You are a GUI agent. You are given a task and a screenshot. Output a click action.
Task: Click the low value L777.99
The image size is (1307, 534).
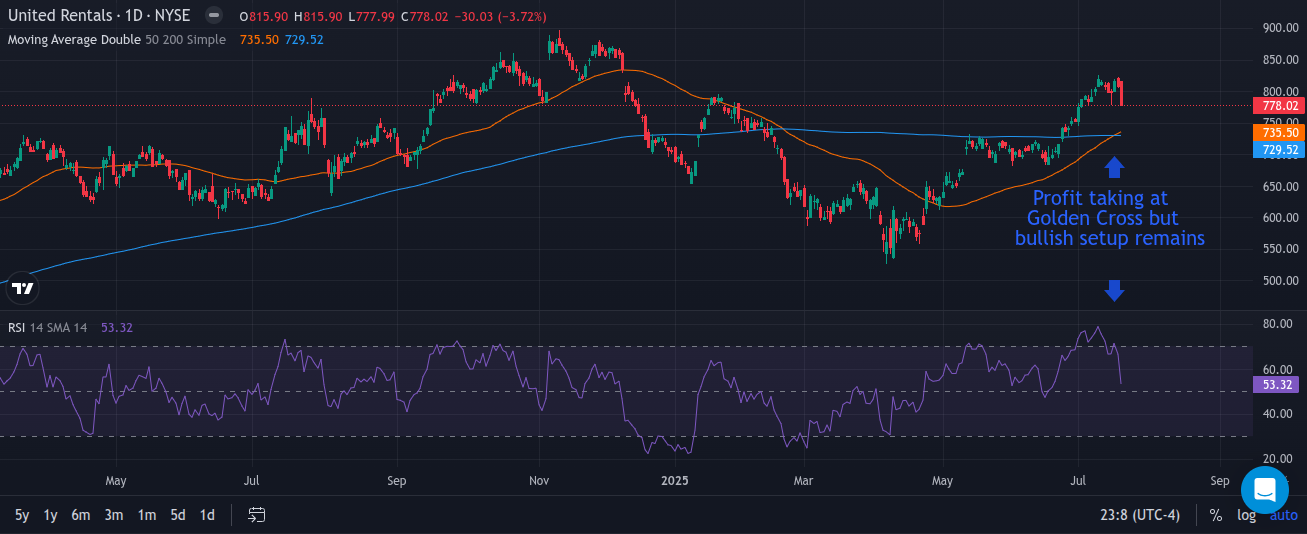click(x=372, y=16)
